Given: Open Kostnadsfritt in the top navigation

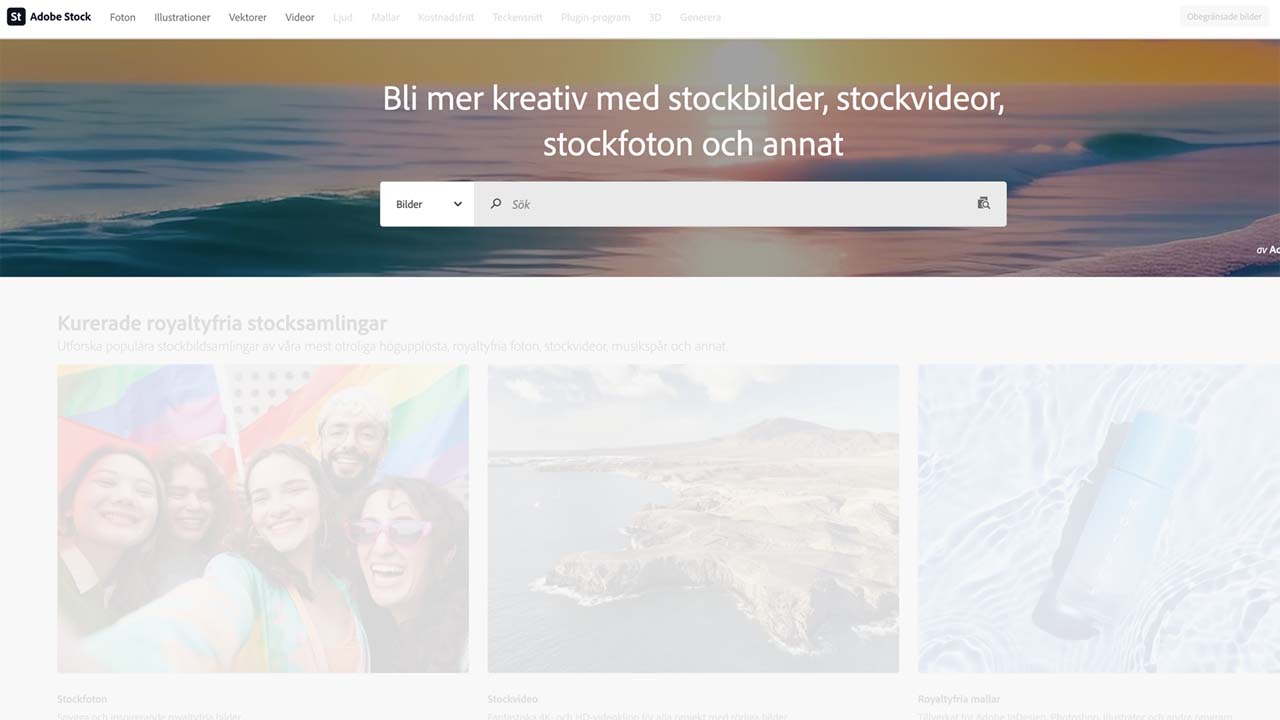Looking at the screenshot, I should click(446, 17).
